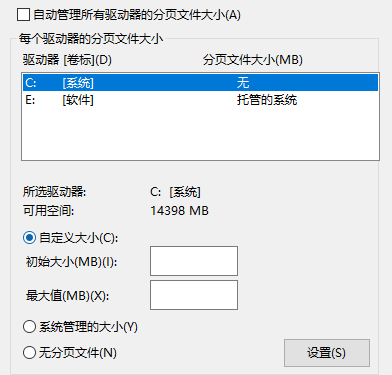
Task: Click the 最大值(MB)(X) label
Action: [x=67, y=296]
